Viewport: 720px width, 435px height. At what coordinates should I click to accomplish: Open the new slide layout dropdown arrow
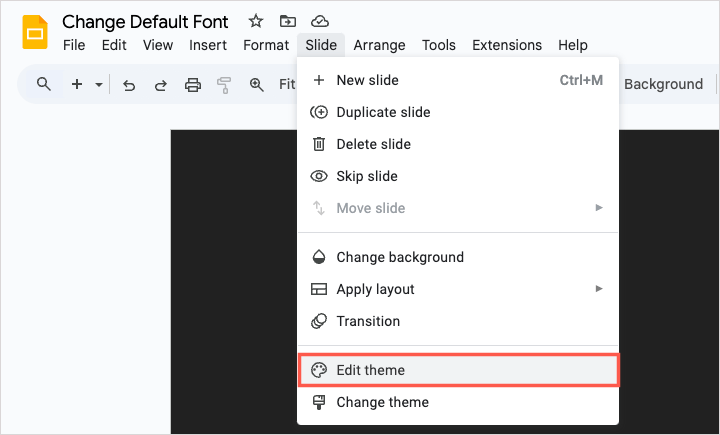click(x=99, y=85)
